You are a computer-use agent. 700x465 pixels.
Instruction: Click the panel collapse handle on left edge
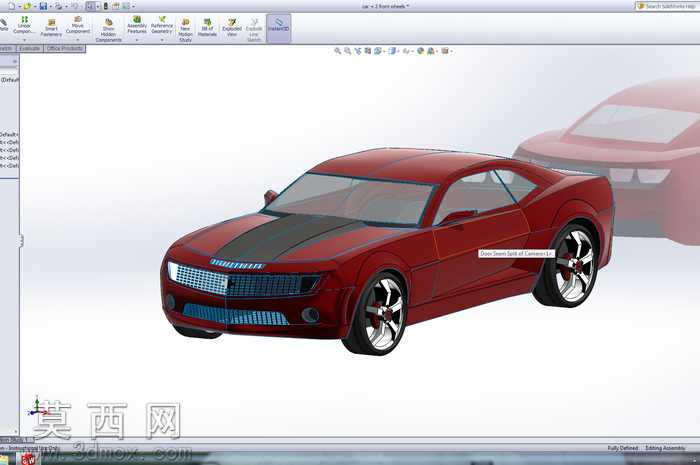point(21,241)
